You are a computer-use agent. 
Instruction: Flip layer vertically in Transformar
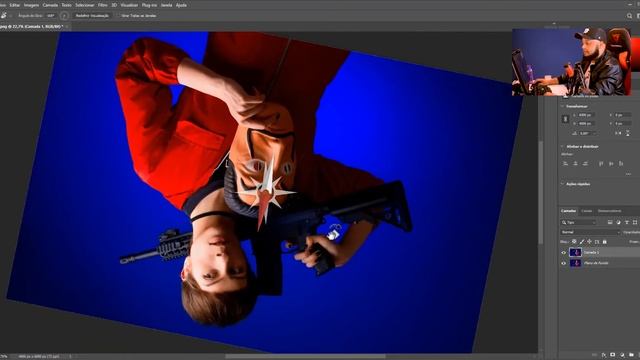627,133
